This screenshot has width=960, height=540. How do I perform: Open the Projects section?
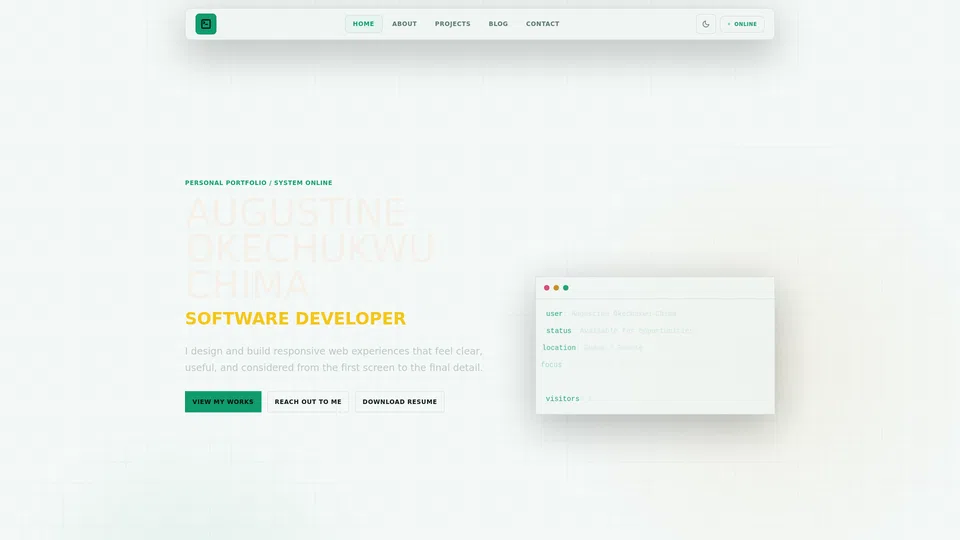pos(452,24)
